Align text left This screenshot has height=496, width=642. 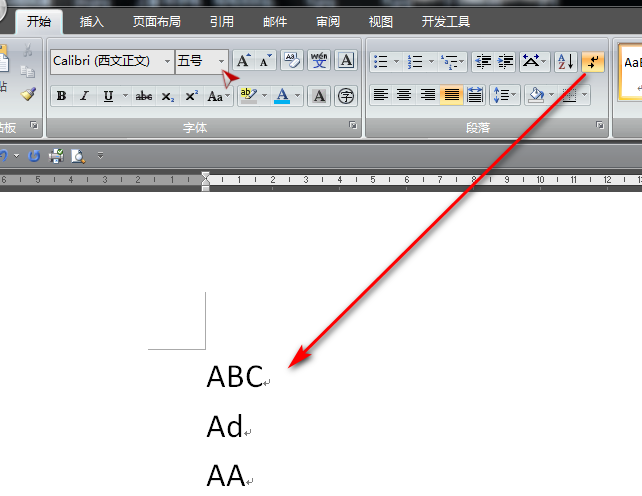tap(381, 95)
